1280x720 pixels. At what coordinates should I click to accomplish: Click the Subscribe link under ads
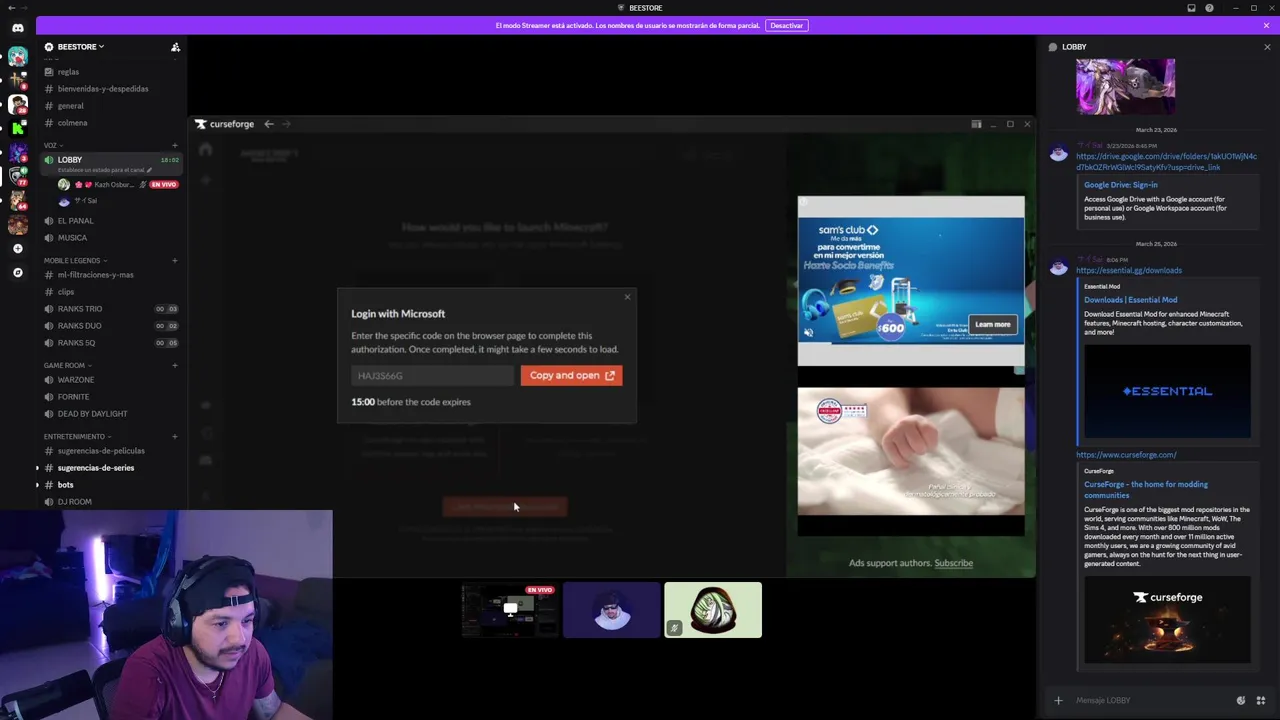(953, 563)
